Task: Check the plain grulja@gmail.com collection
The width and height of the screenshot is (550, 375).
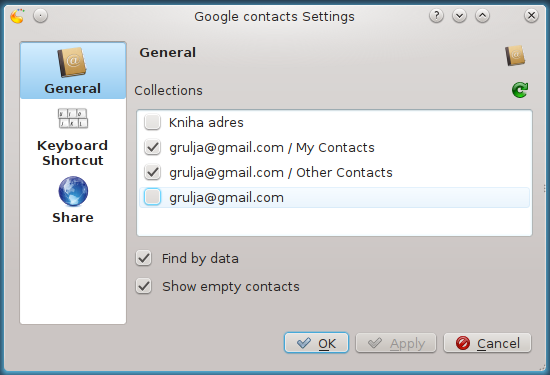Action: point(153,197)
